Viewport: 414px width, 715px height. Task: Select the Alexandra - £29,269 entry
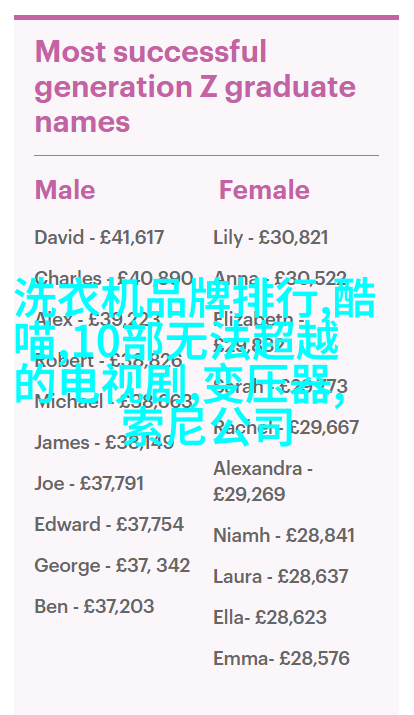point(263,482)
